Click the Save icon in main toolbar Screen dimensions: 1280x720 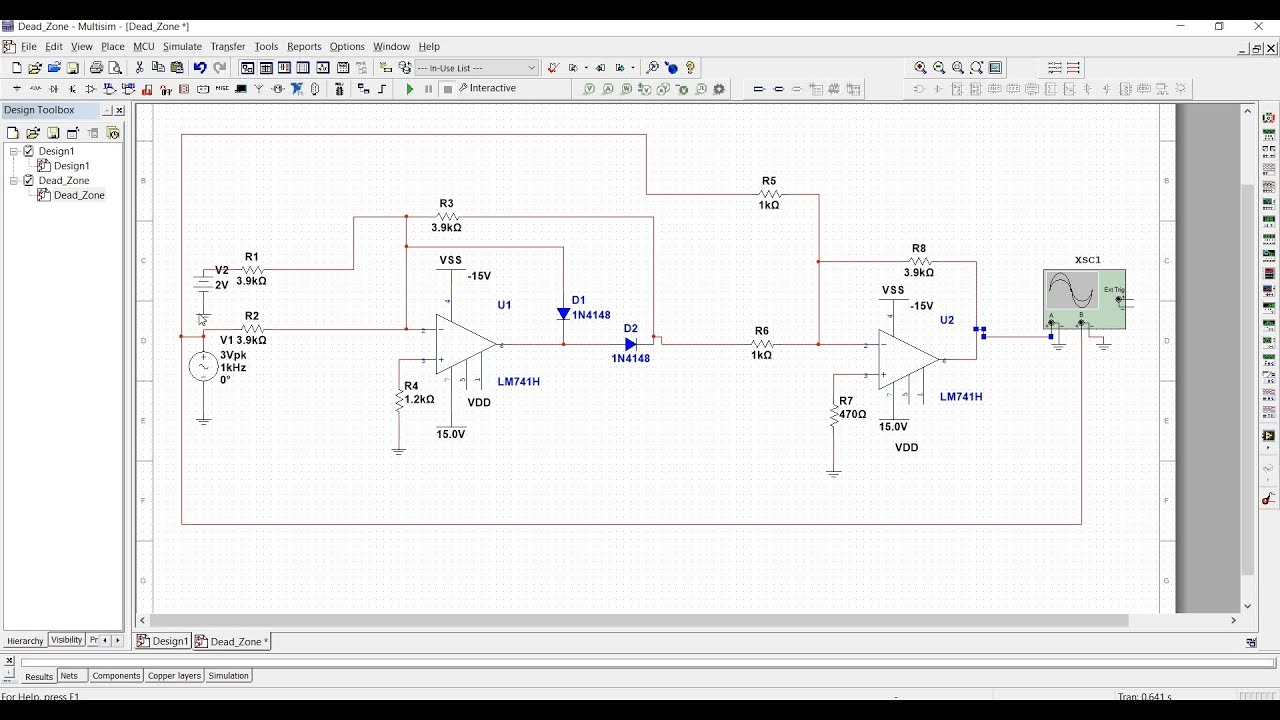pyautogui.click(x=73, y=68)
